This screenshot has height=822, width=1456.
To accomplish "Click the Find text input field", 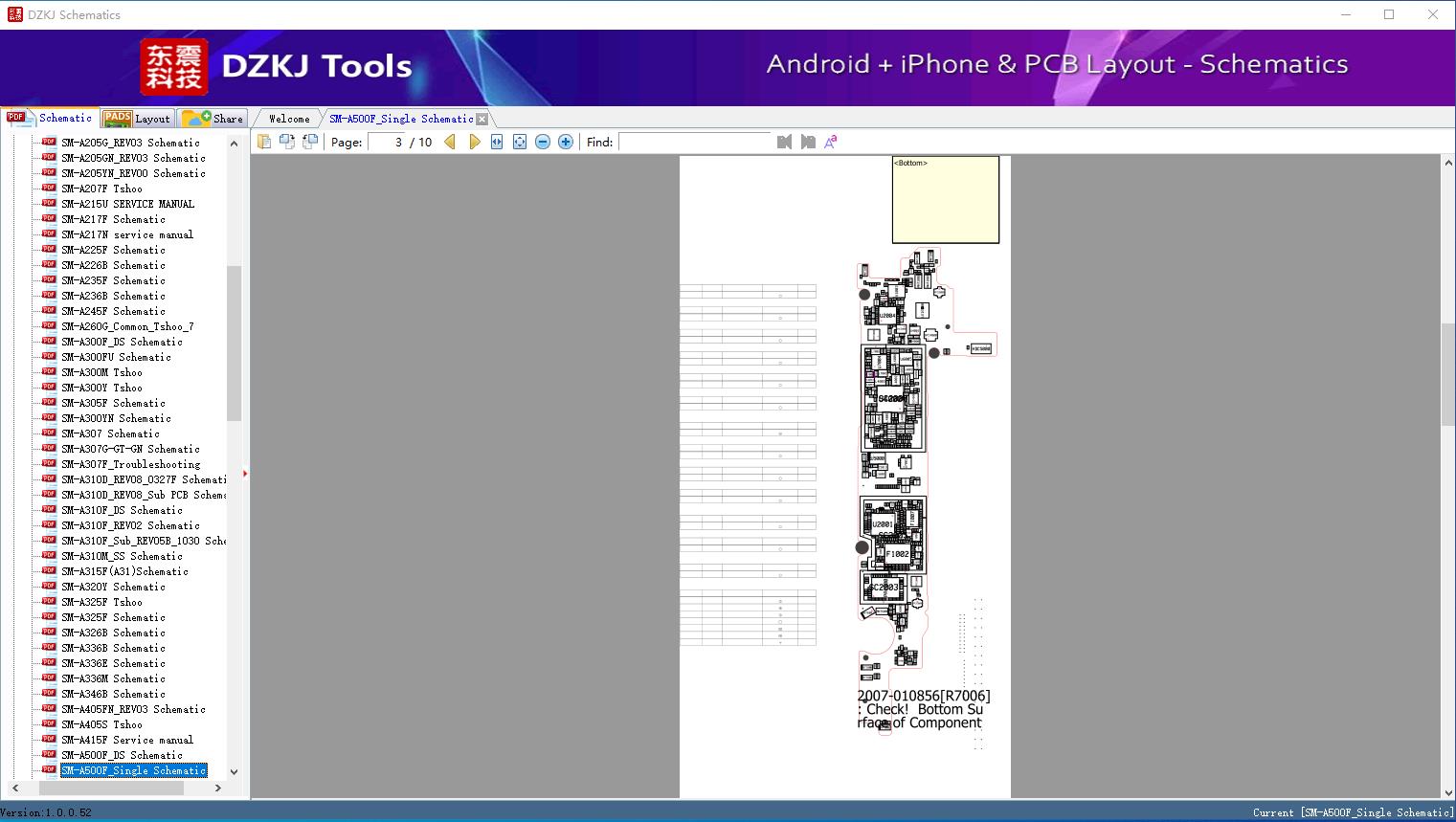I will tap(695, 142).
